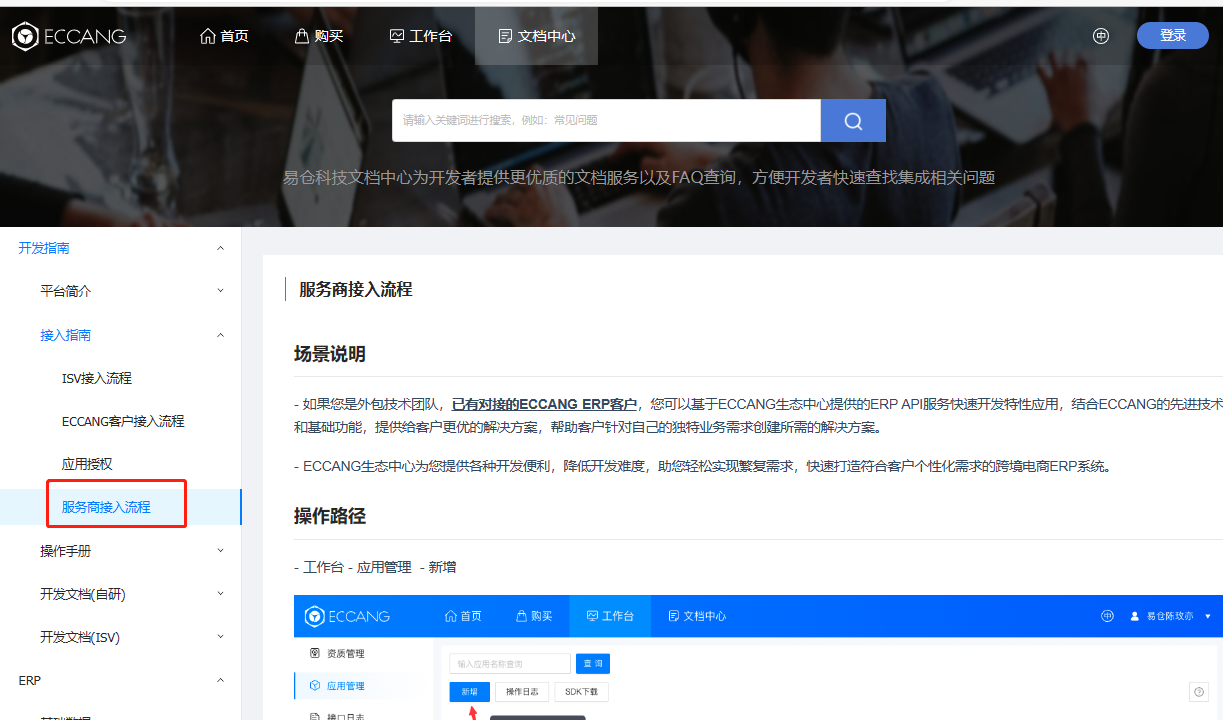Click the blue magnifier search button
The image size is (1223, 720).
(x=853, y=121)
